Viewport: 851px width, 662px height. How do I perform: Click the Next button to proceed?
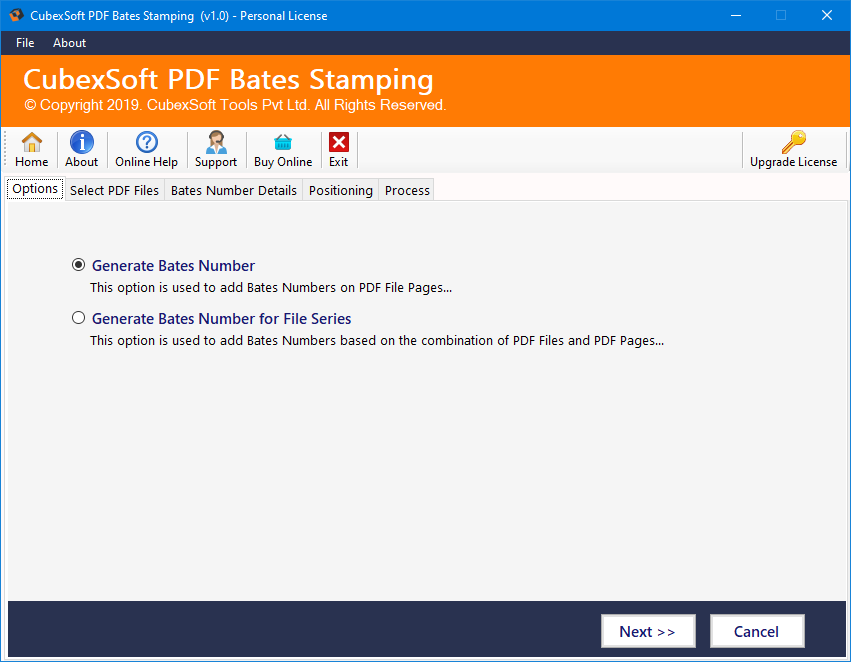648,631
